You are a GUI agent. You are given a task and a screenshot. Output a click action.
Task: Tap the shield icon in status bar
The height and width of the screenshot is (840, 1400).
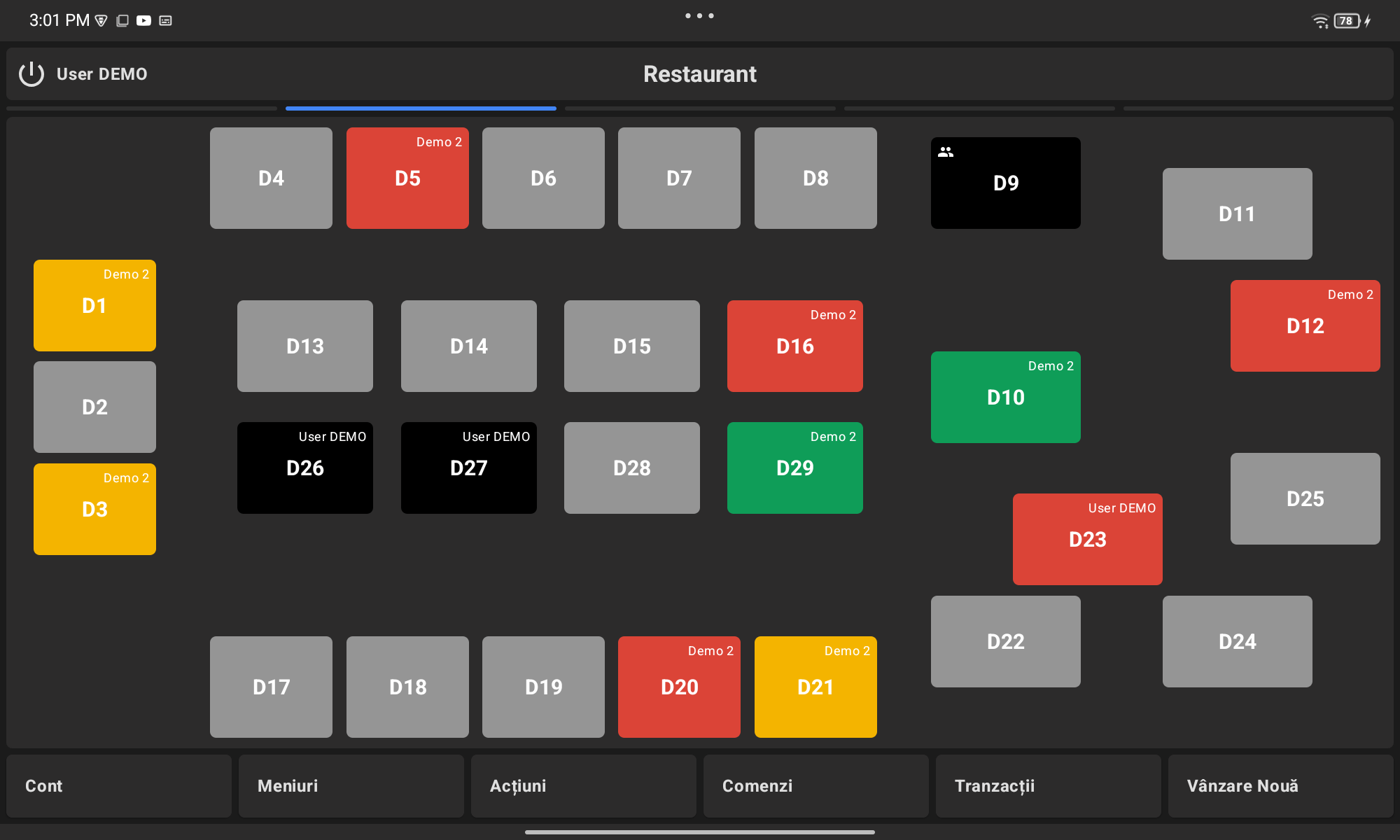pos(101,21)
